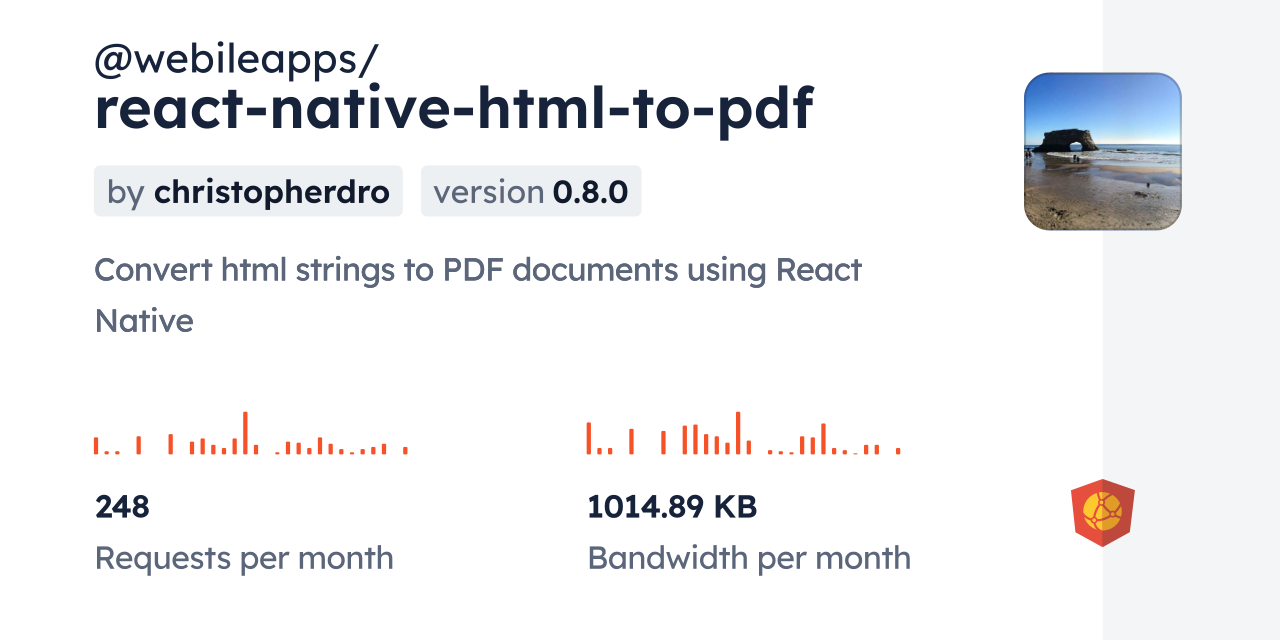This screenshot has height=640, width=1280.
Task: Click the tallest bar in bandwidth chart
Action: 738,433
